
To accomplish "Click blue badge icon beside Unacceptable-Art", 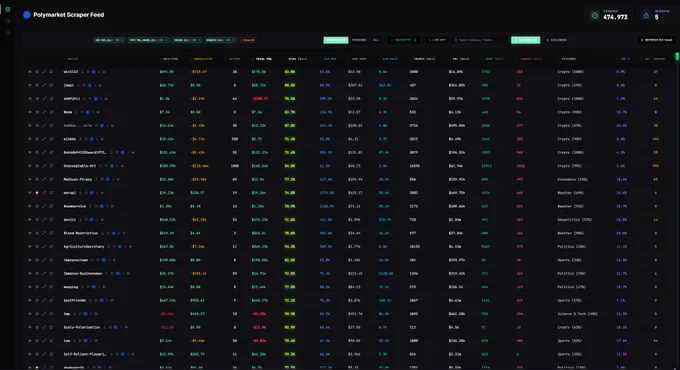I will click(x=111, y=166).
